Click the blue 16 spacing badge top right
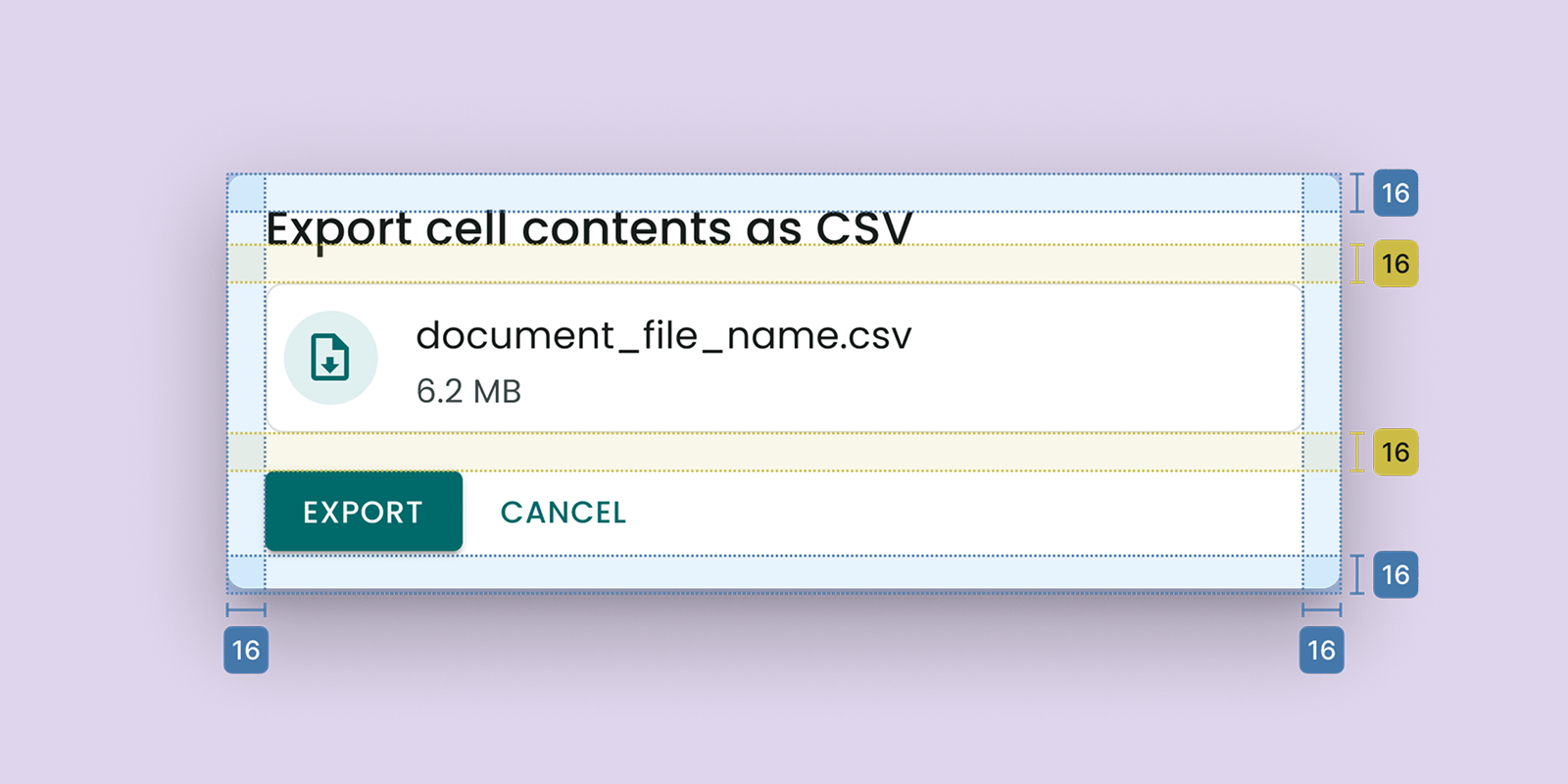Viewport: 1568px width, 784px height. [x=1395, y=193]
